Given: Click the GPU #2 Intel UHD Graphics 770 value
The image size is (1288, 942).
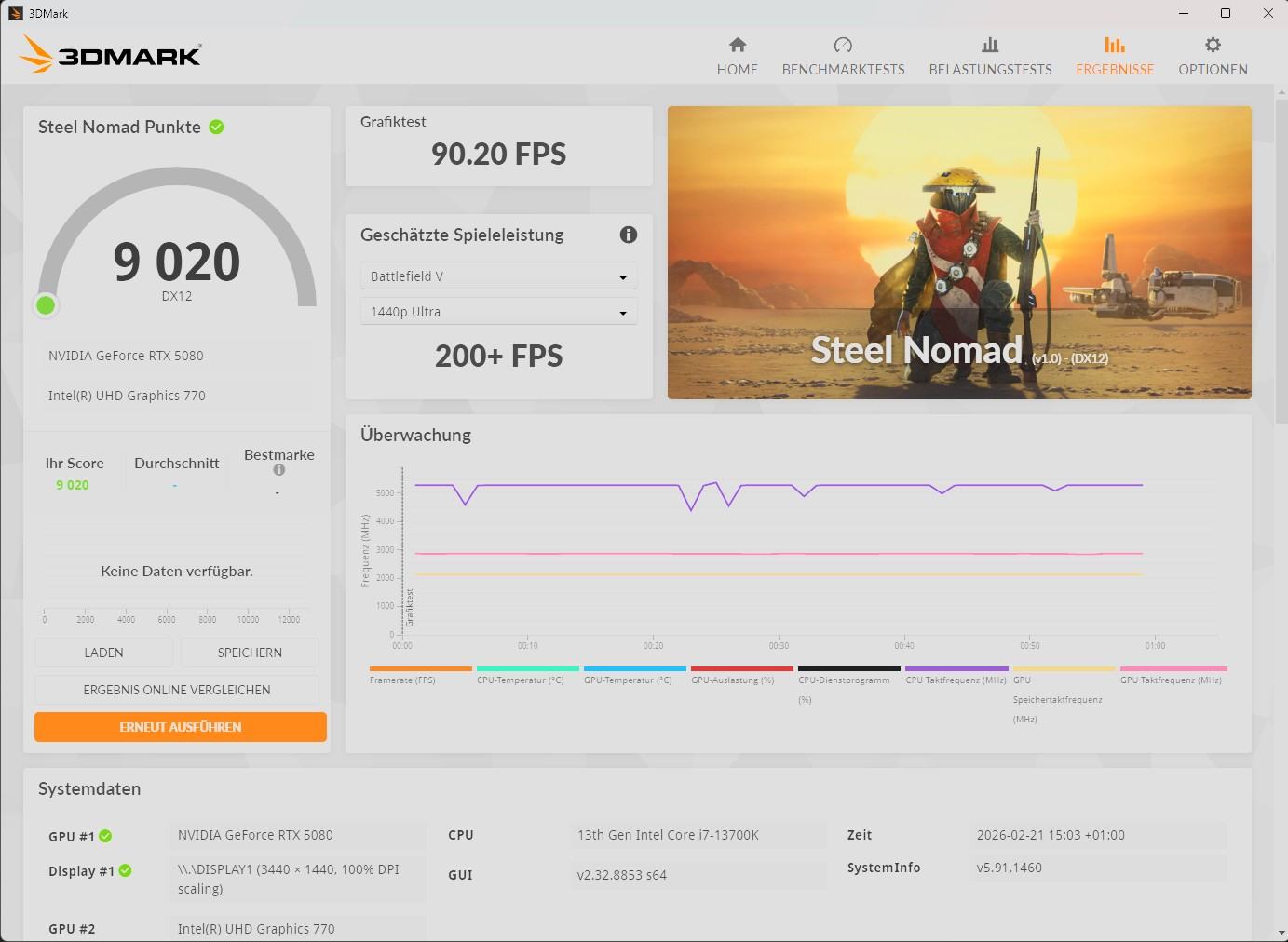Looking at the screenshot, I should (298, 929).
